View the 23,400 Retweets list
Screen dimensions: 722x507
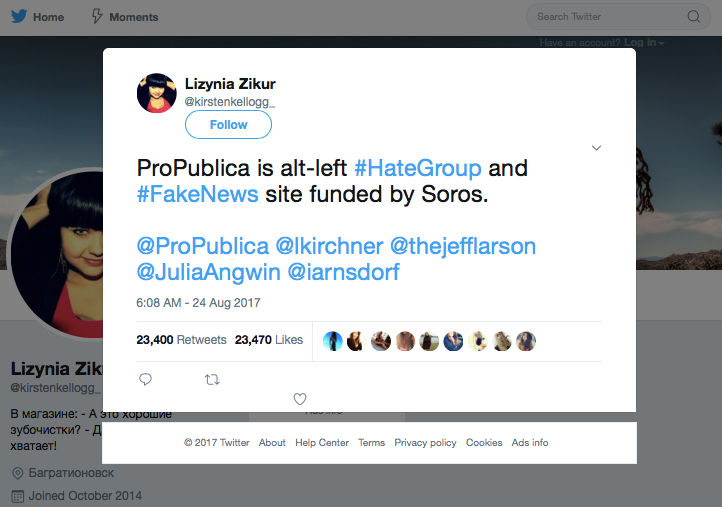(x=181, y=340)
